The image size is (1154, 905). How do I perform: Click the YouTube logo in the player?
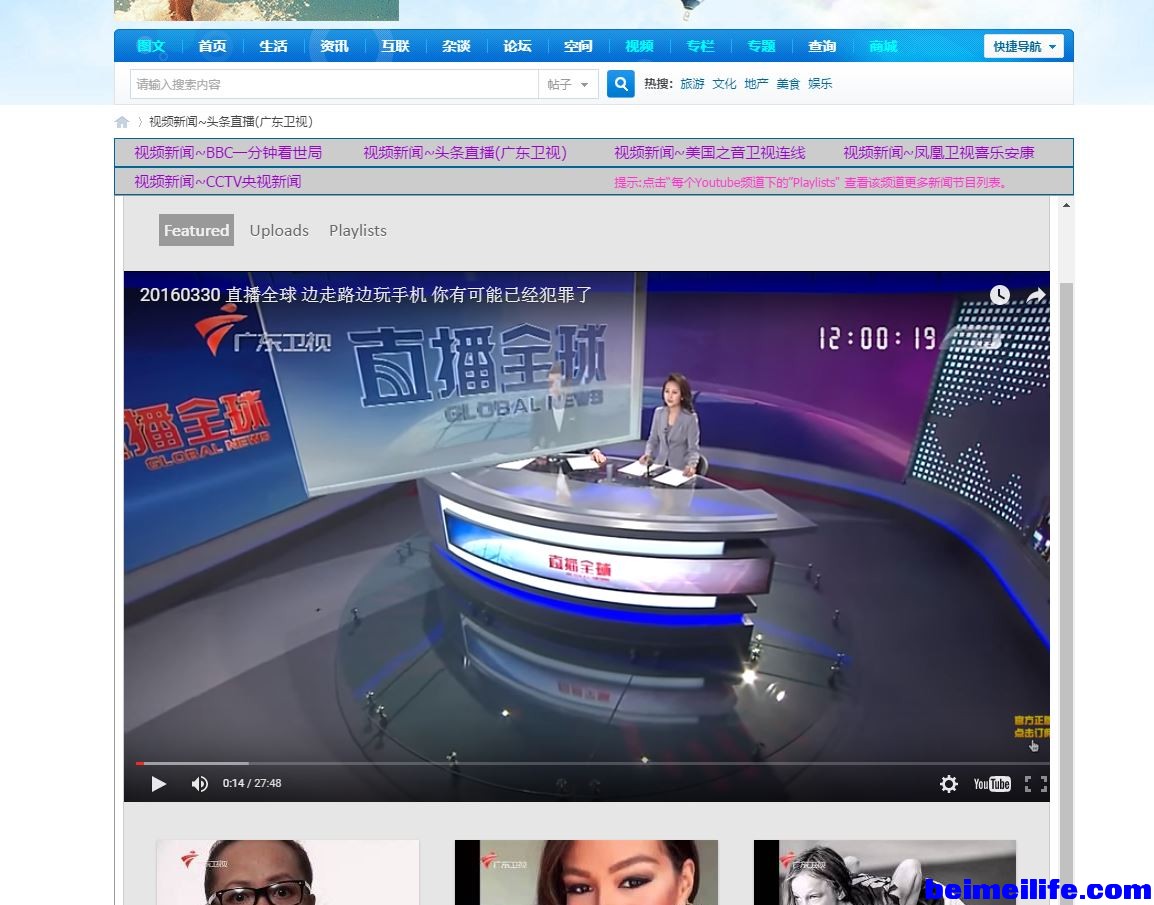pyautogui.click(x=992, y=784)
